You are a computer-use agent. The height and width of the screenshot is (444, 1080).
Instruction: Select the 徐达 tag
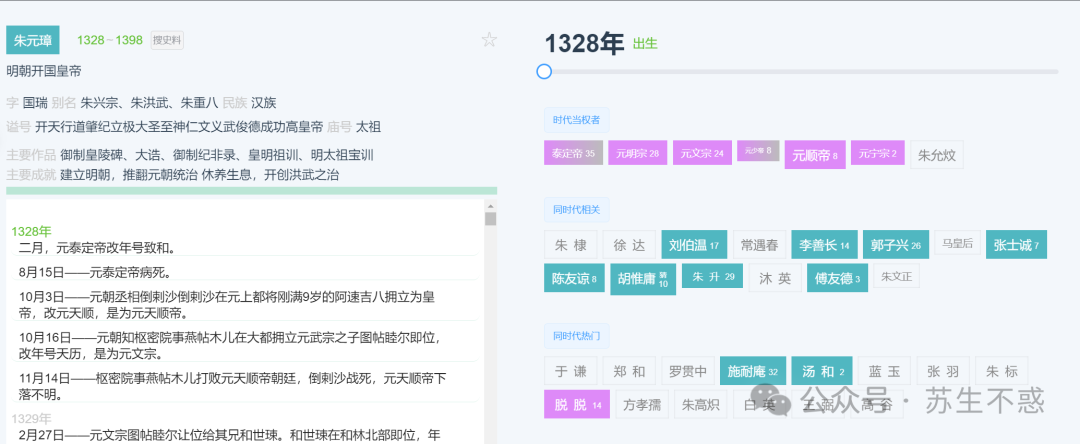(x=630, y=244)
